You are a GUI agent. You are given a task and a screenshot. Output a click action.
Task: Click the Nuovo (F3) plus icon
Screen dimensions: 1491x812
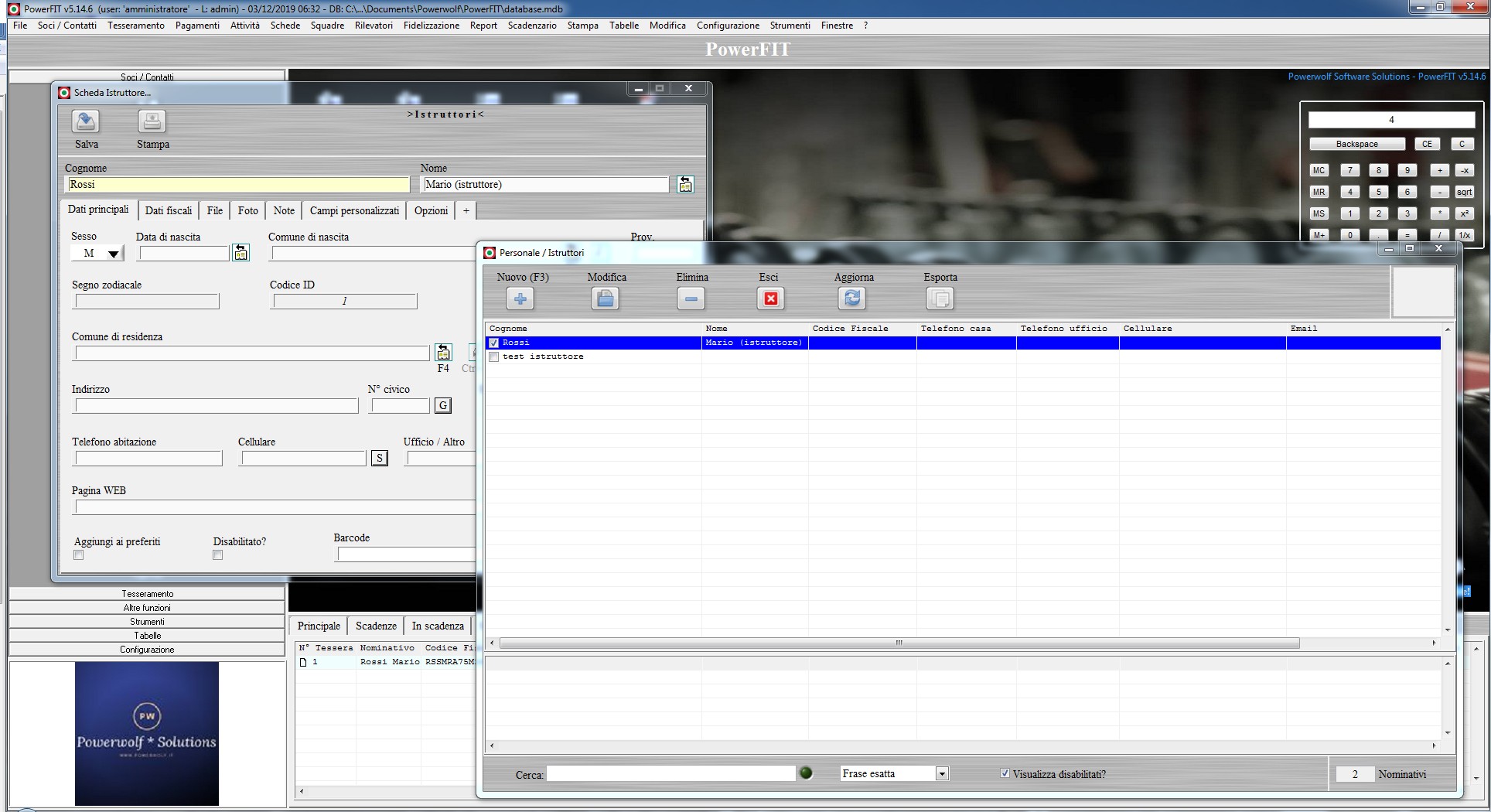tap(520, 299)
